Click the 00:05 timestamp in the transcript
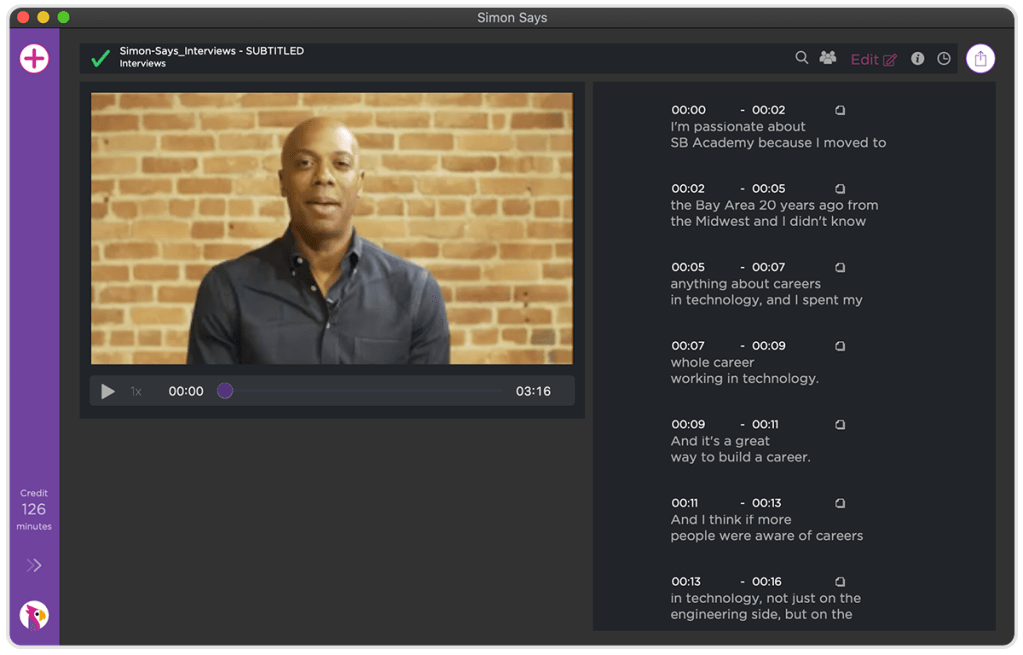The image size is (1023, 655). (x=690, y=267)
